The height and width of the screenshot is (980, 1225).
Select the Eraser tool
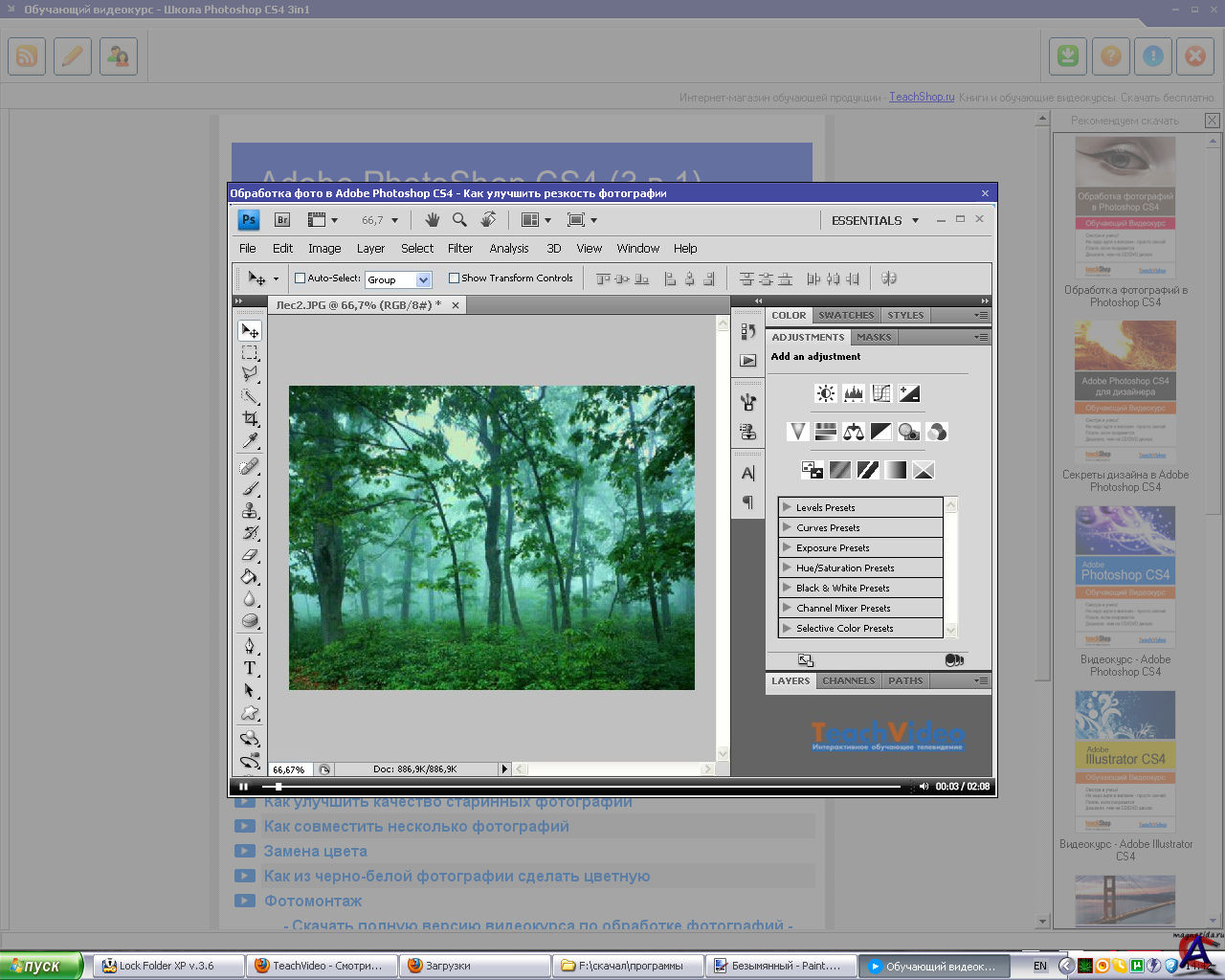point(250,555)
